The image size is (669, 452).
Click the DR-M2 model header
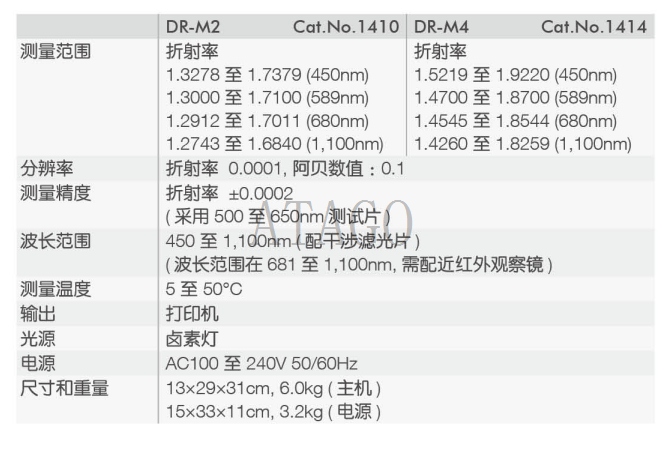193,27
